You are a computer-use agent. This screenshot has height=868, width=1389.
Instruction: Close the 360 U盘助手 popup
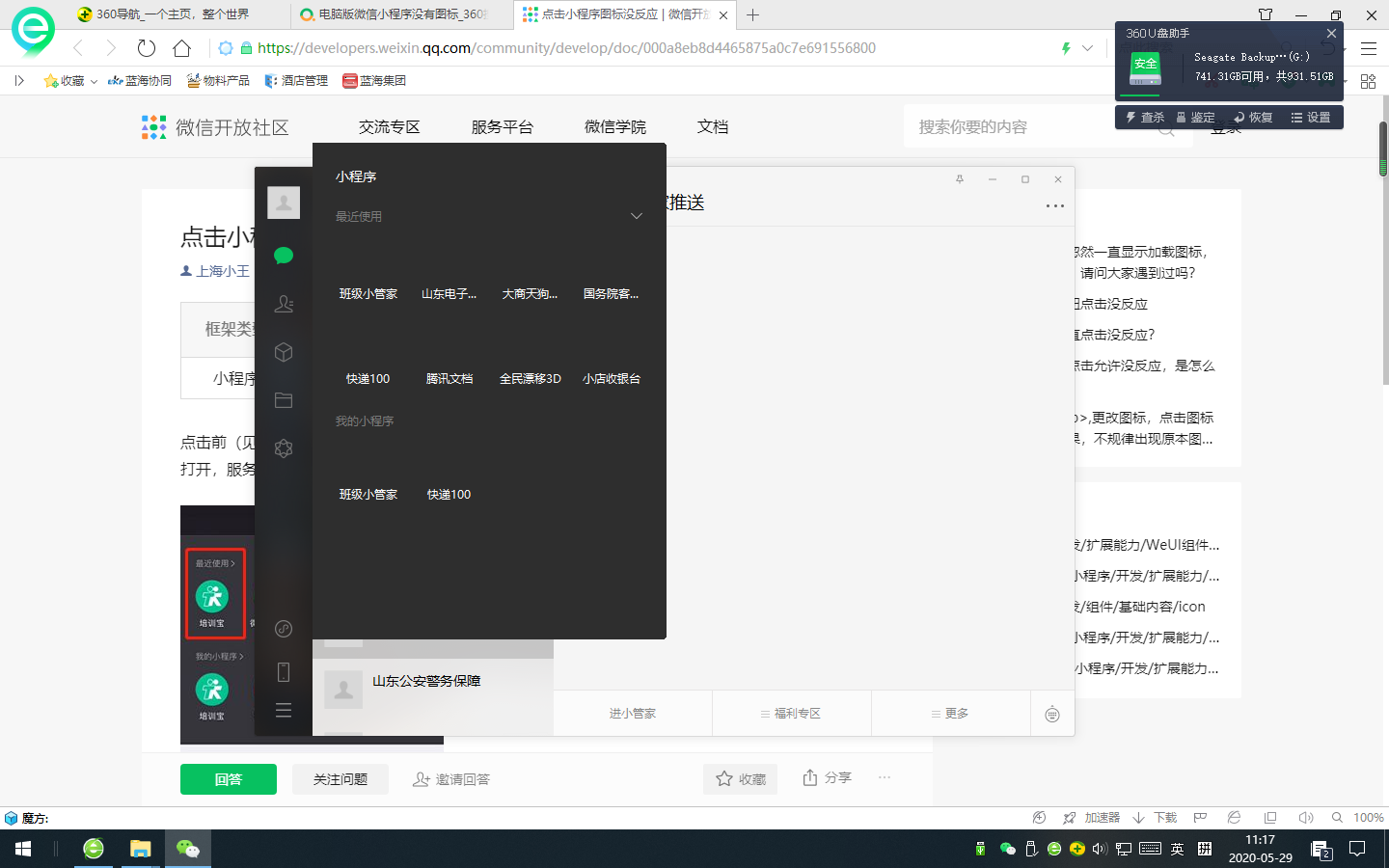click(1331, 33)
